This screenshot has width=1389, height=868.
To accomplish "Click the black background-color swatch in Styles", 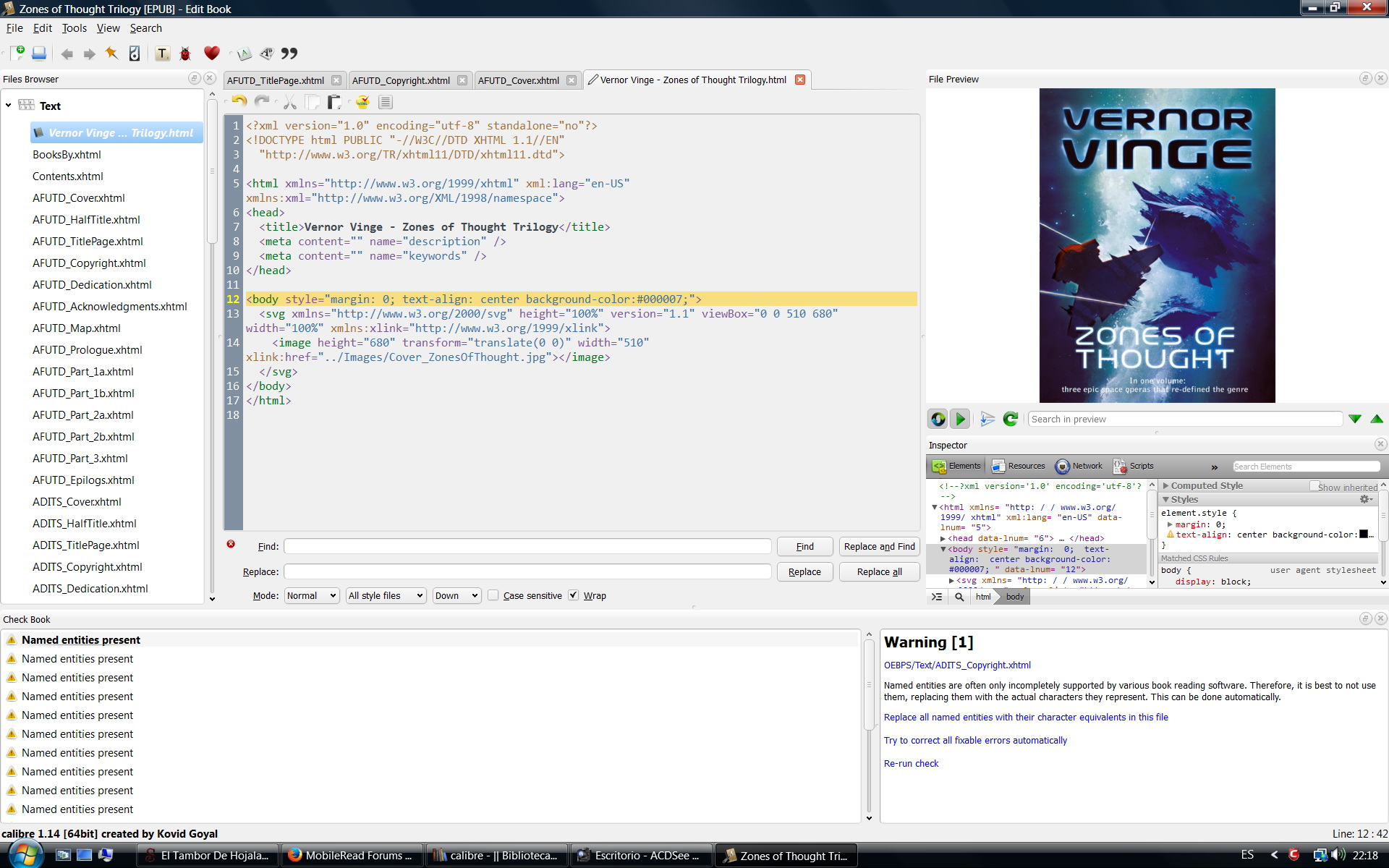I will tap(1364, 535).
